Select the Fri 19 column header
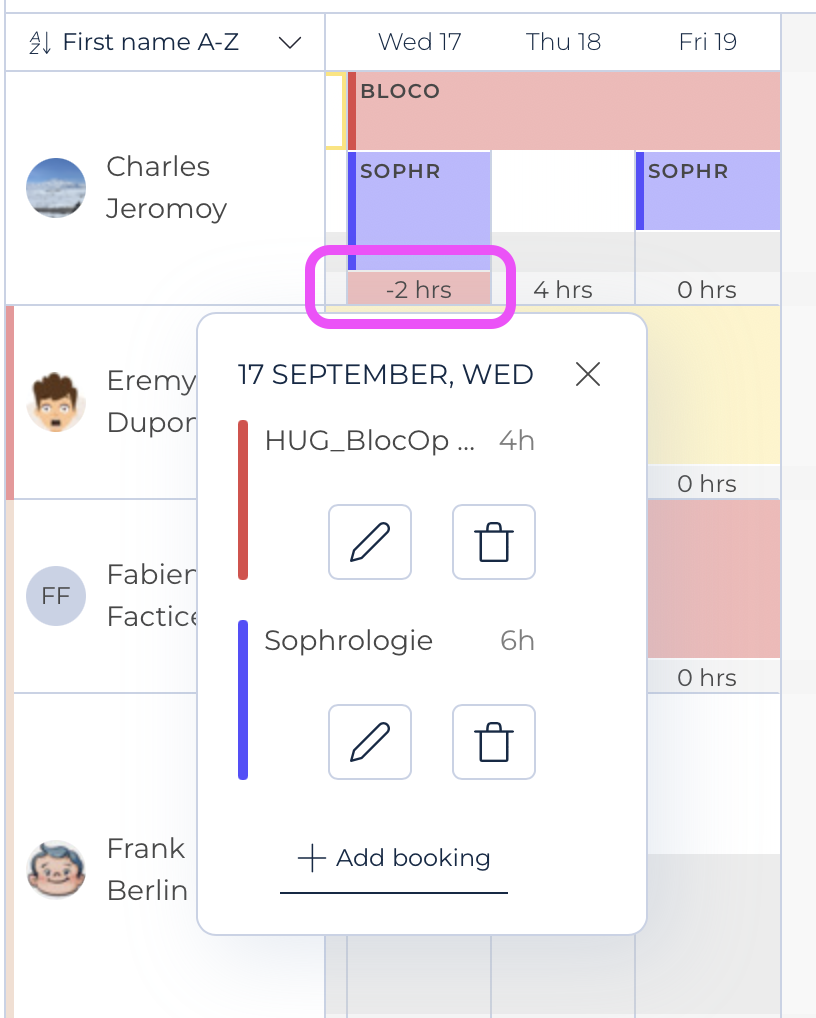816x1018 pixels. point(708,42)
